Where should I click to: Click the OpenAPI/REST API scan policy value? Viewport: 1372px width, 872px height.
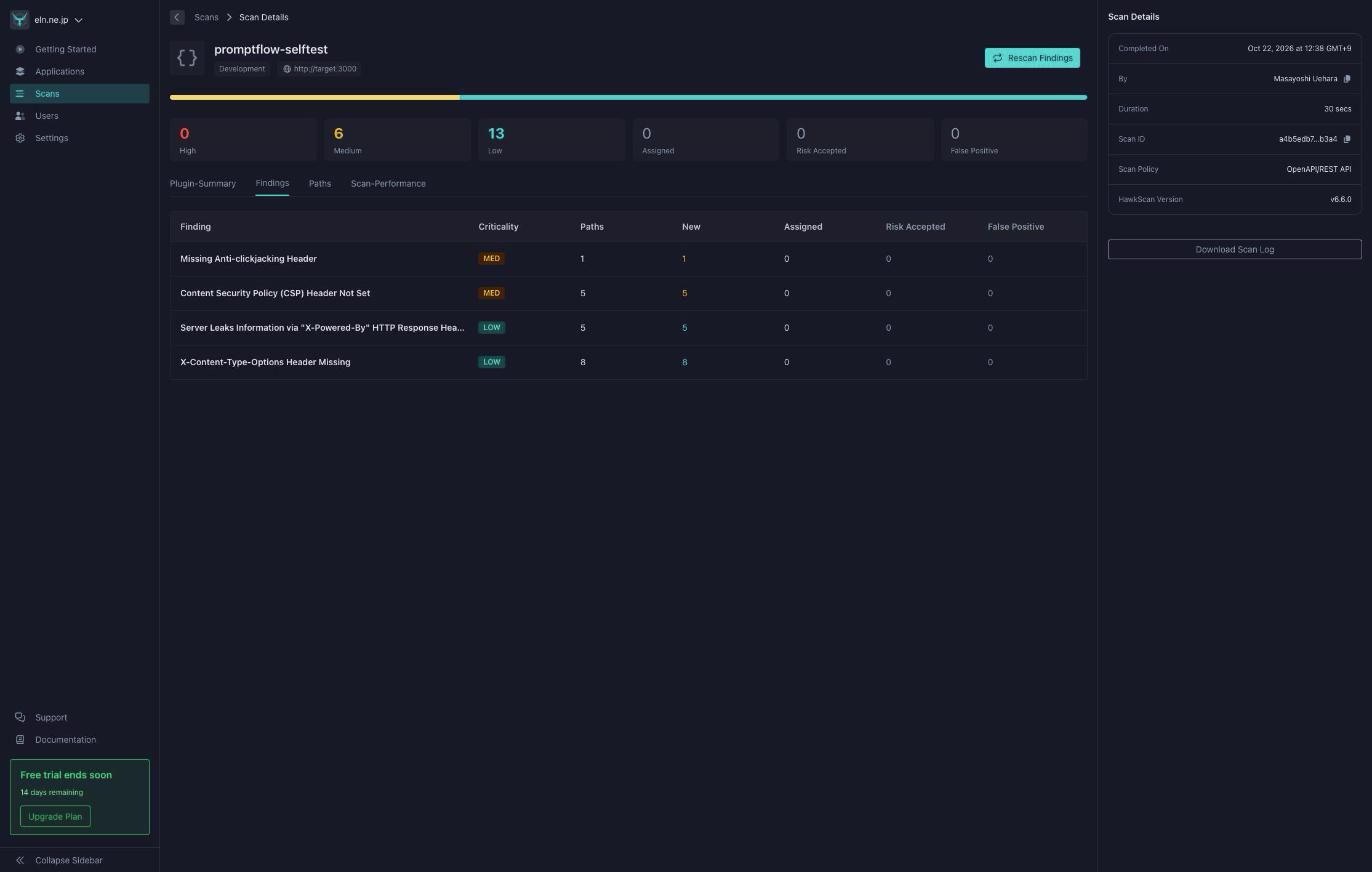1318,169
